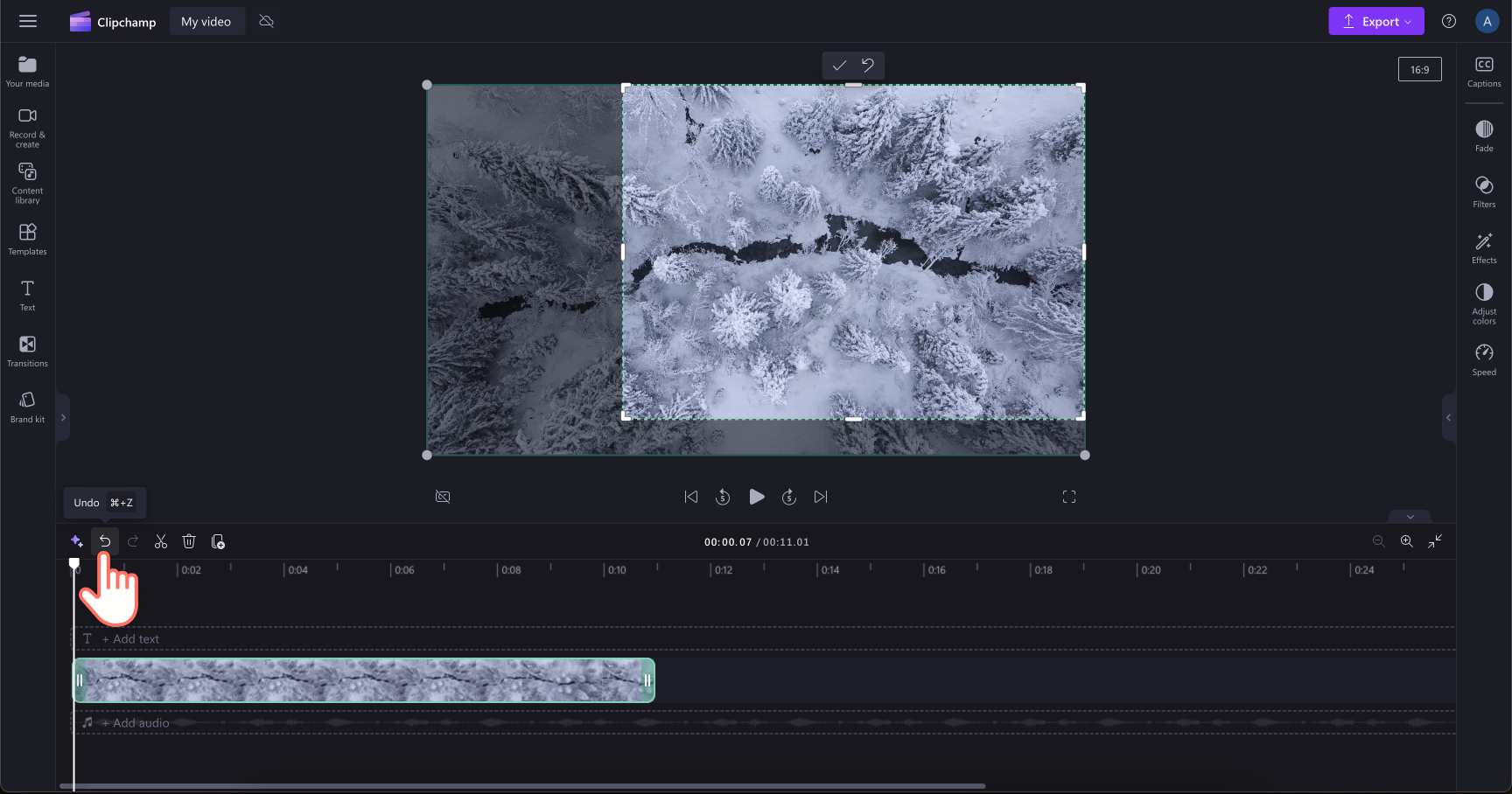The width and height of the screenshot is (1512, 794).
Task: Fit timeline to screen
Action: pyautogui.click(x=1435, y=541)
